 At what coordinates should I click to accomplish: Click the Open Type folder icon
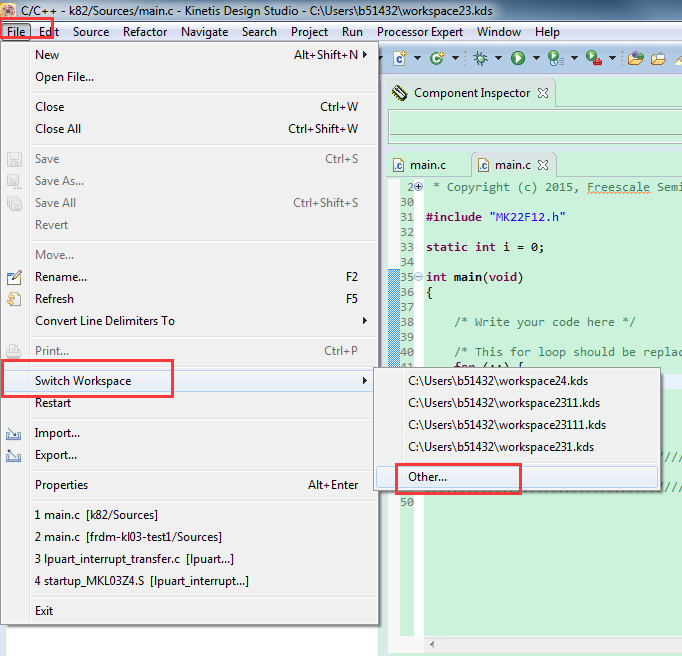click(x=635, y=58)
